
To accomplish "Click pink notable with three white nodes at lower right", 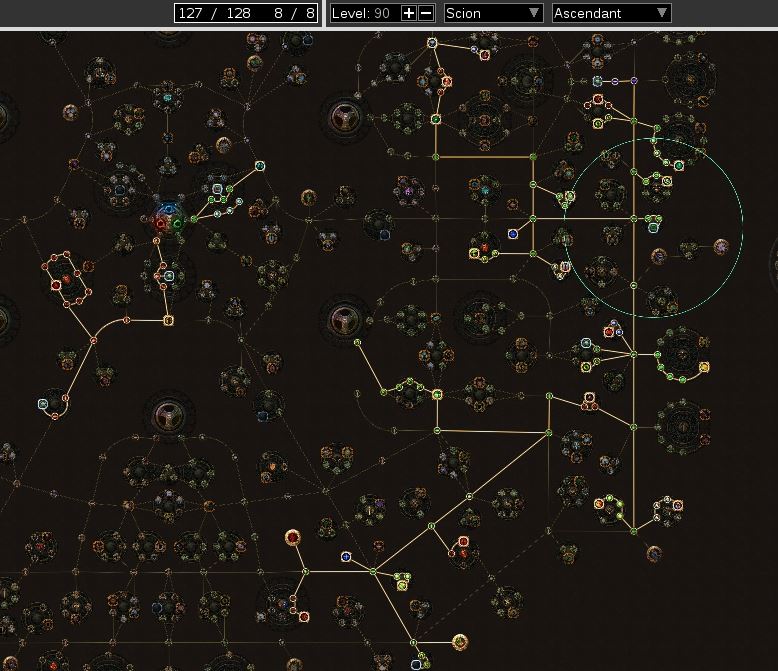I will pos(678,506).
